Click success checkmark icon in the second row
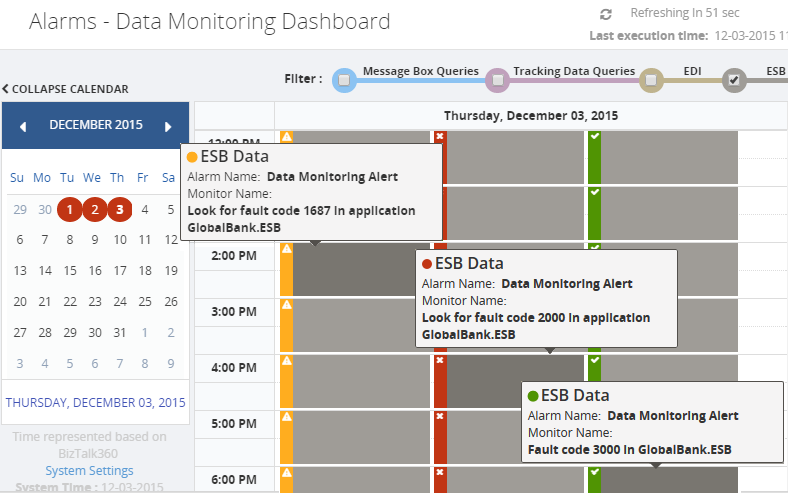788x493 pixels. point(595,192)
